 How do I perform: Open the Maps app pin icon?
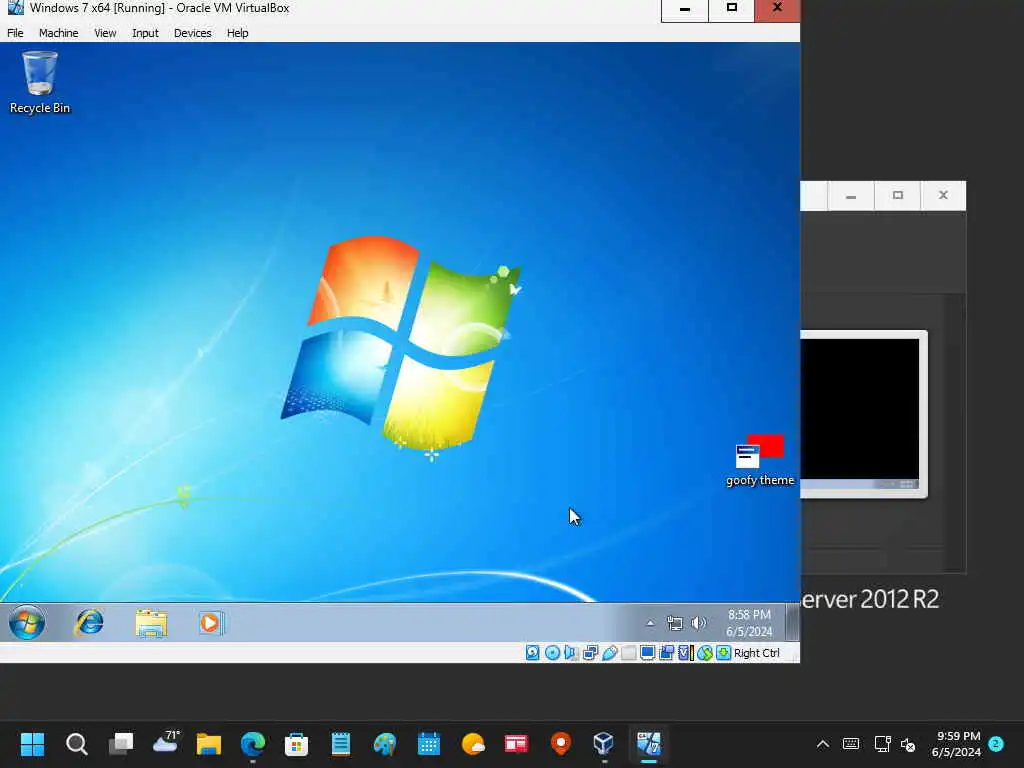pos(560,744)
